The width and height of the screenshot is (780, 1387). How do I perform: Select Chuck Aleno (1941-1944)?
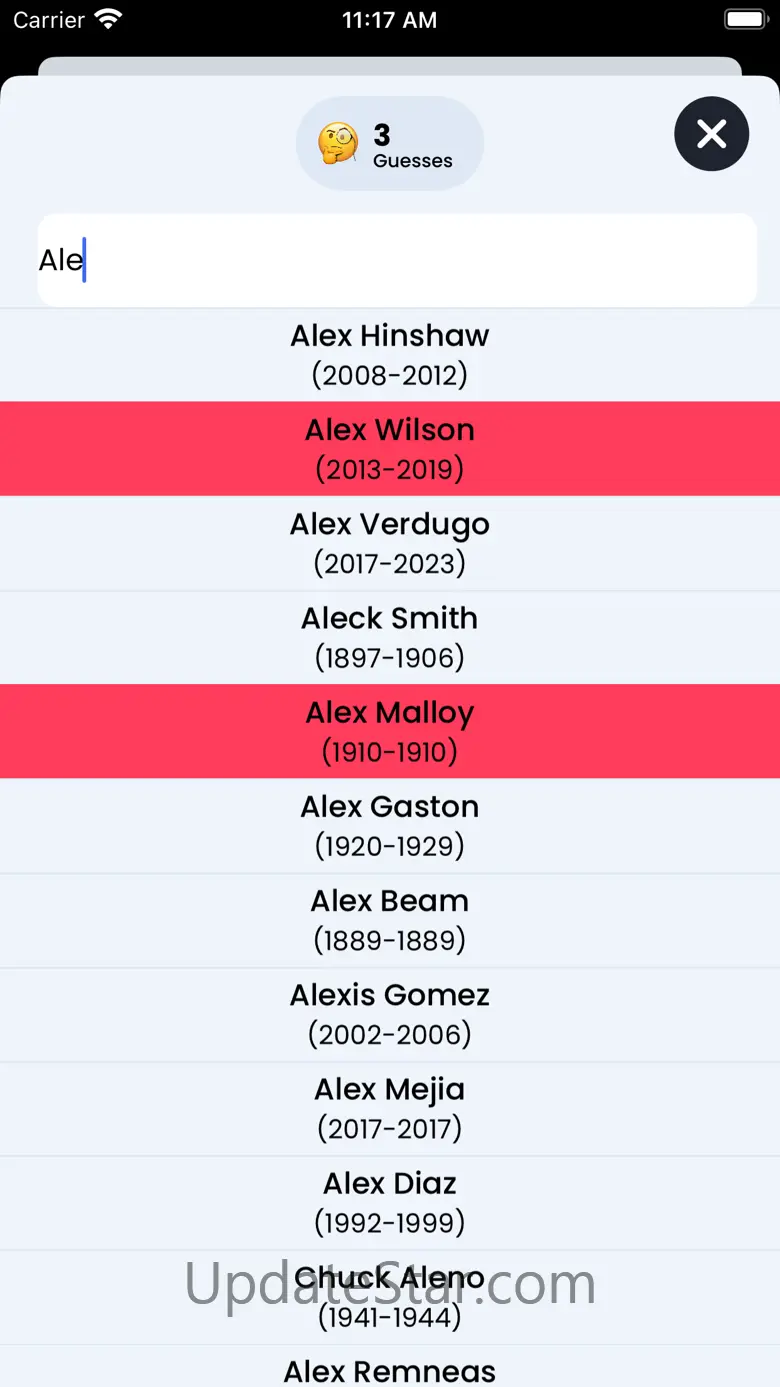point(390,1297)
